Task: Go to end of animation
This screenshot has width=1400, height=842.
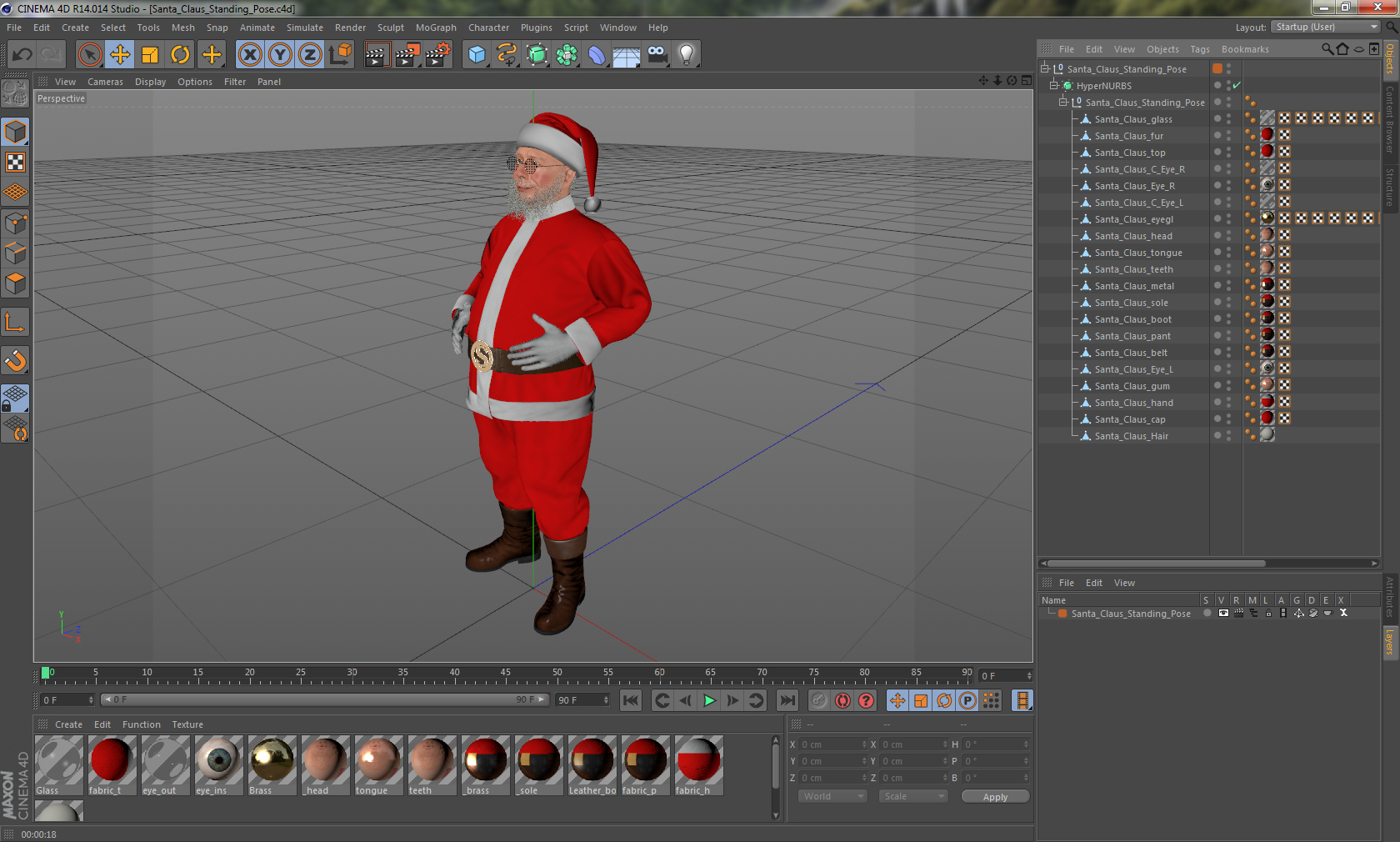Action: coord(787,700)
